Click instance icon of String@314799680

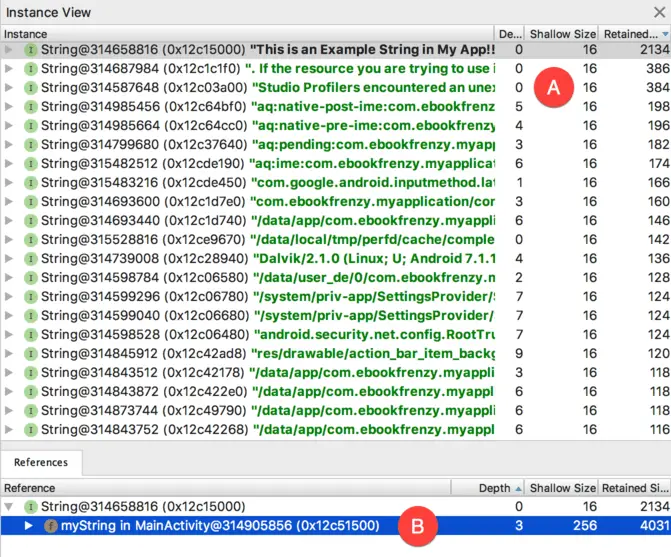30,145
